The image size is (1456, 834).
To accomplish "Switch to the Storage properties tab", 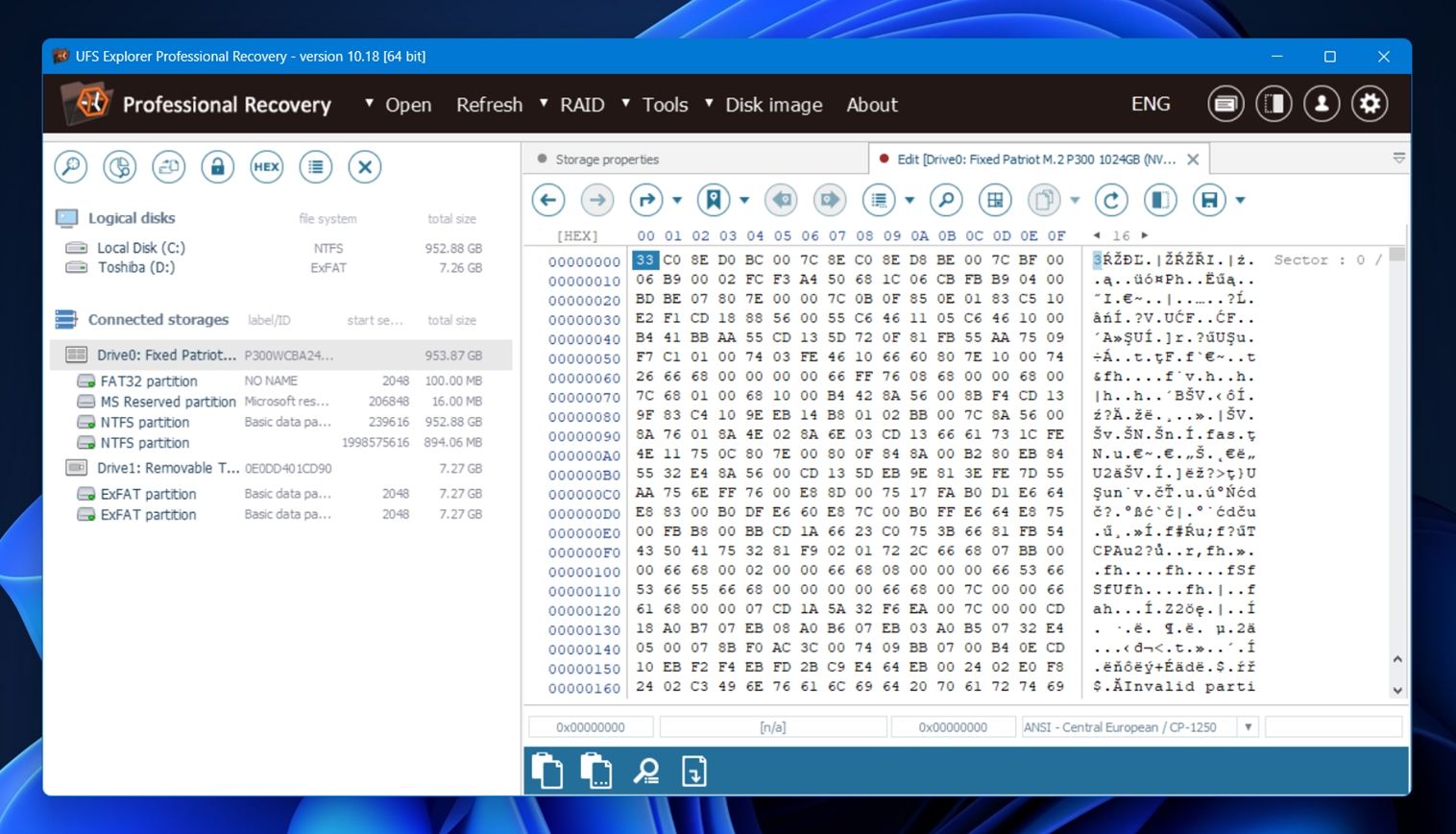I will coord(609,159).
